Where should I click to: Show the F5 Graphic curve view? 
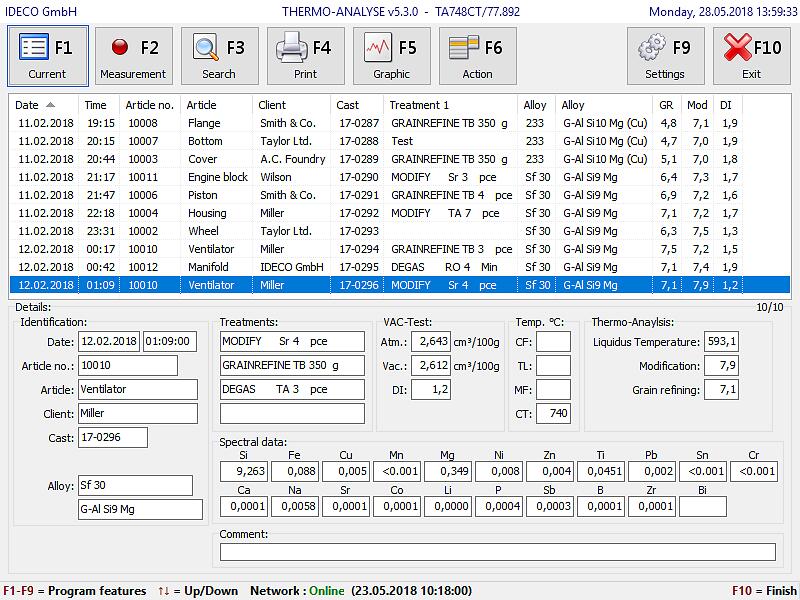click(392, 56)
